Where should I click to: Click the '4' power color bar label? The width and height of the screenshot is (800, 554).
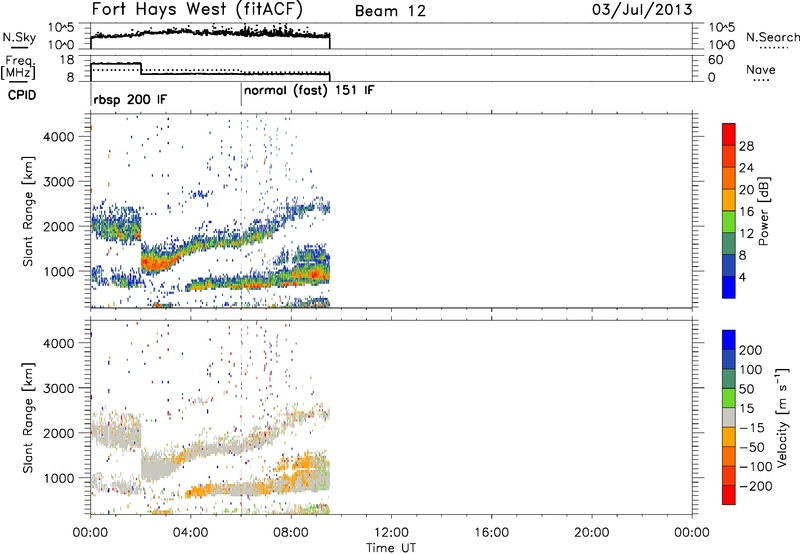[x=742, y=277]
